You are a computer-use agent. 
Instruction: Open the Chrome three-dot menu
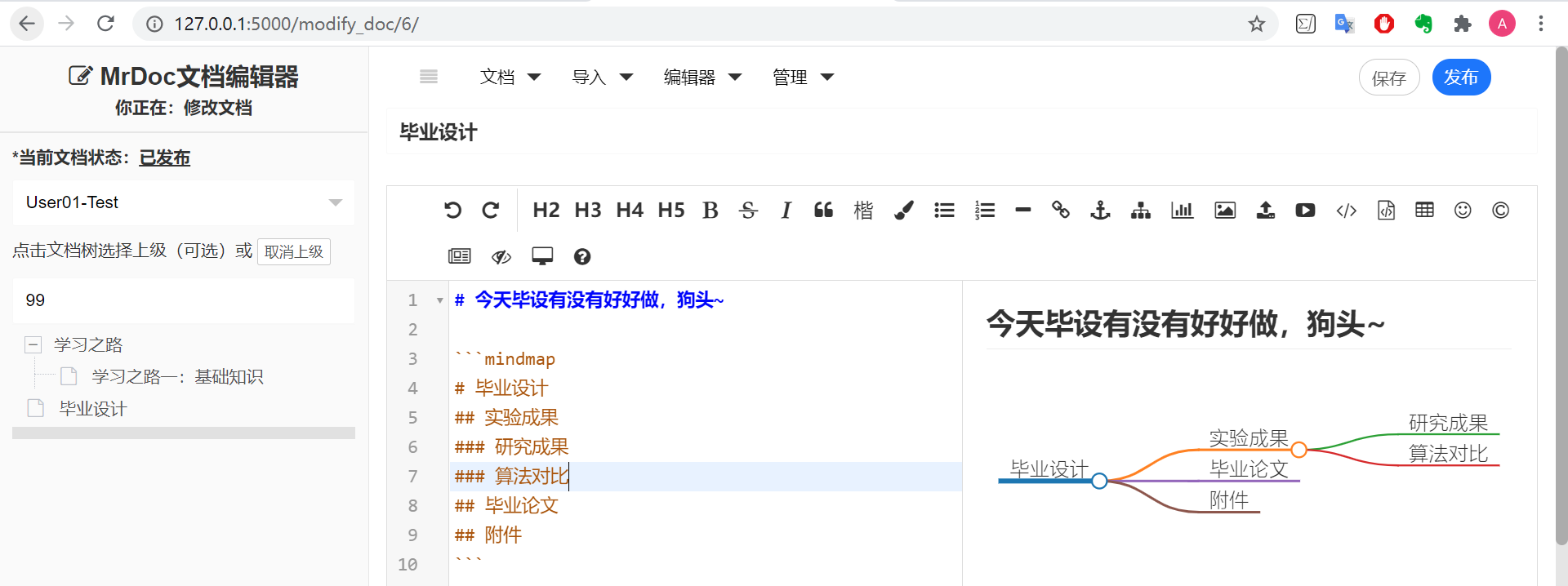coord(1541,24)
